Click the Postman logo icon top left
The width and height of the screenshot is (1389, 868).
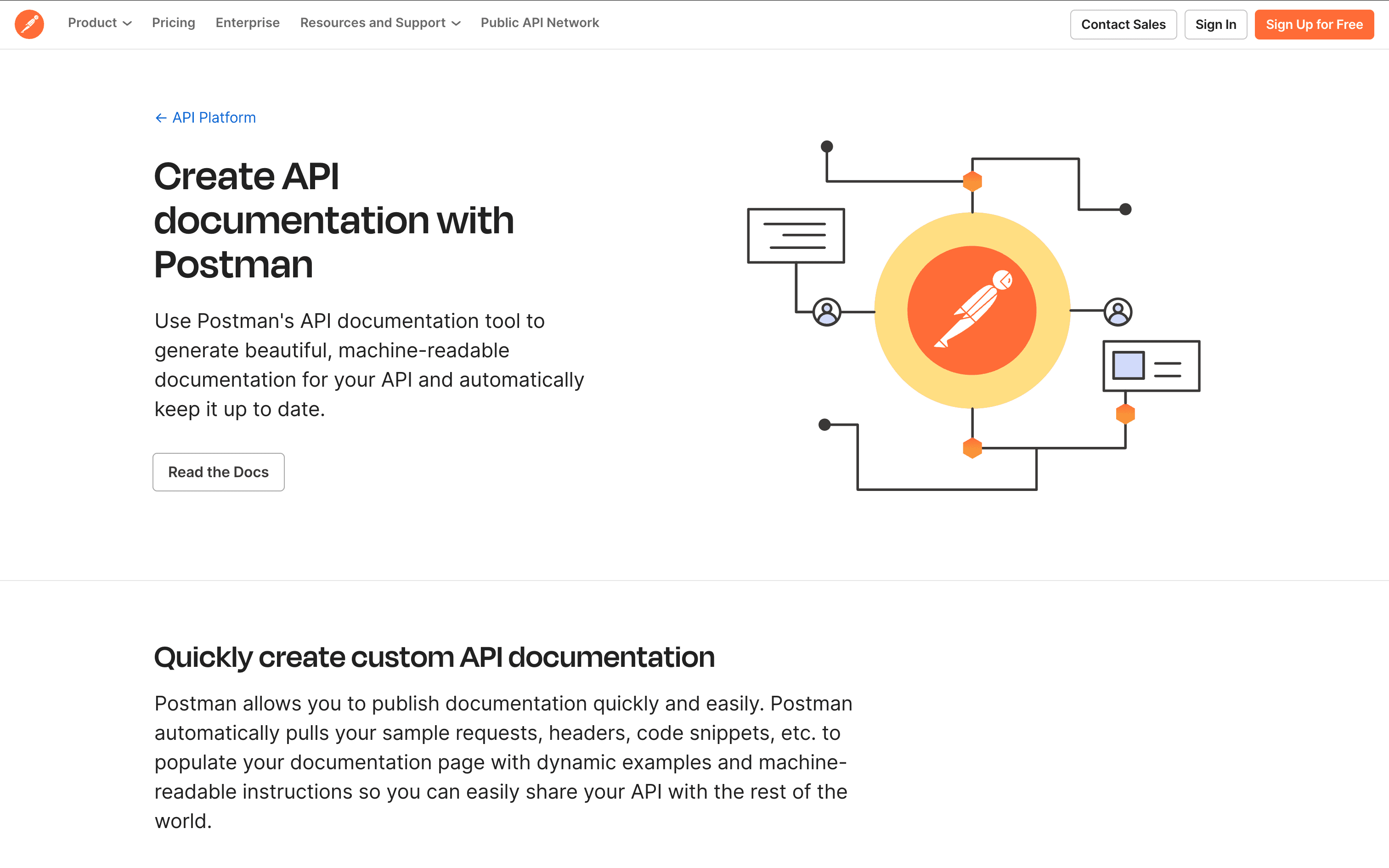(30, 23)
